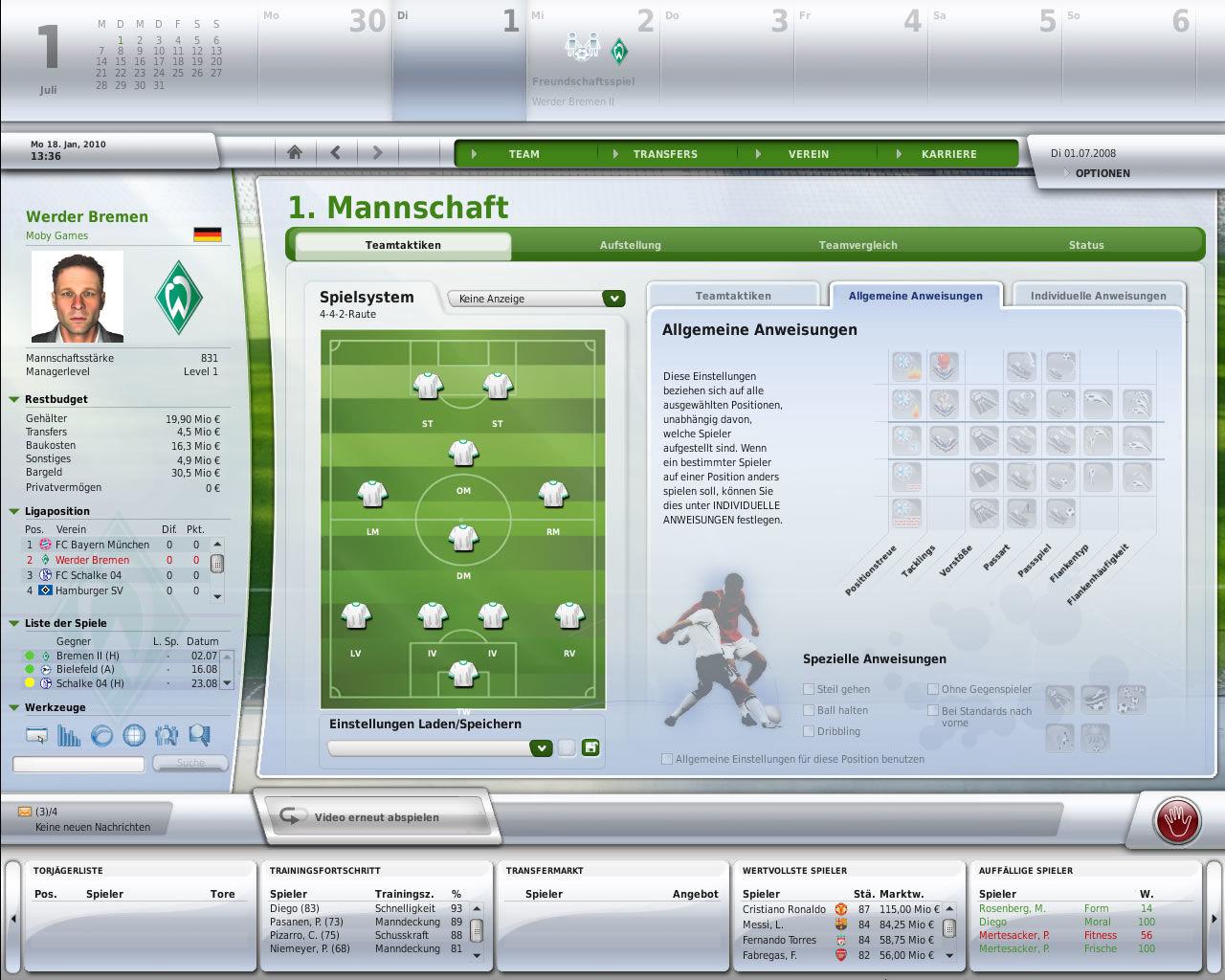Viewport: 1225px width, 980px height.
Task: Open the Individuelle Anweisungen tab
Action: click(x=1098, y=296)
